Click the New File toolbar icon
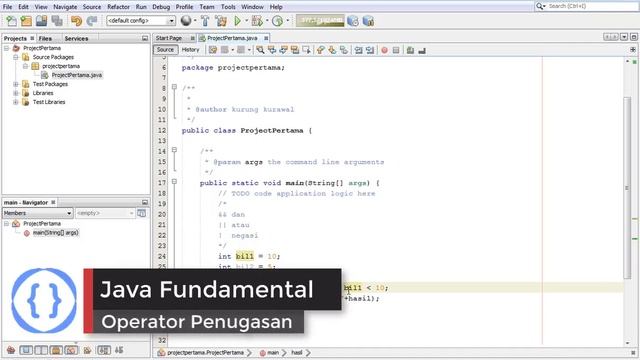 click(11, 21)
